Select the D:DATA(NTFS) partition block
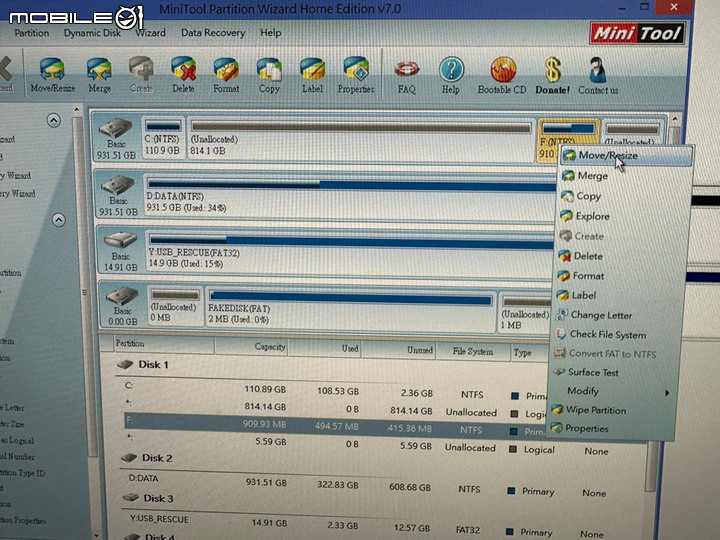Screen dimensions: 720x540 351,197
